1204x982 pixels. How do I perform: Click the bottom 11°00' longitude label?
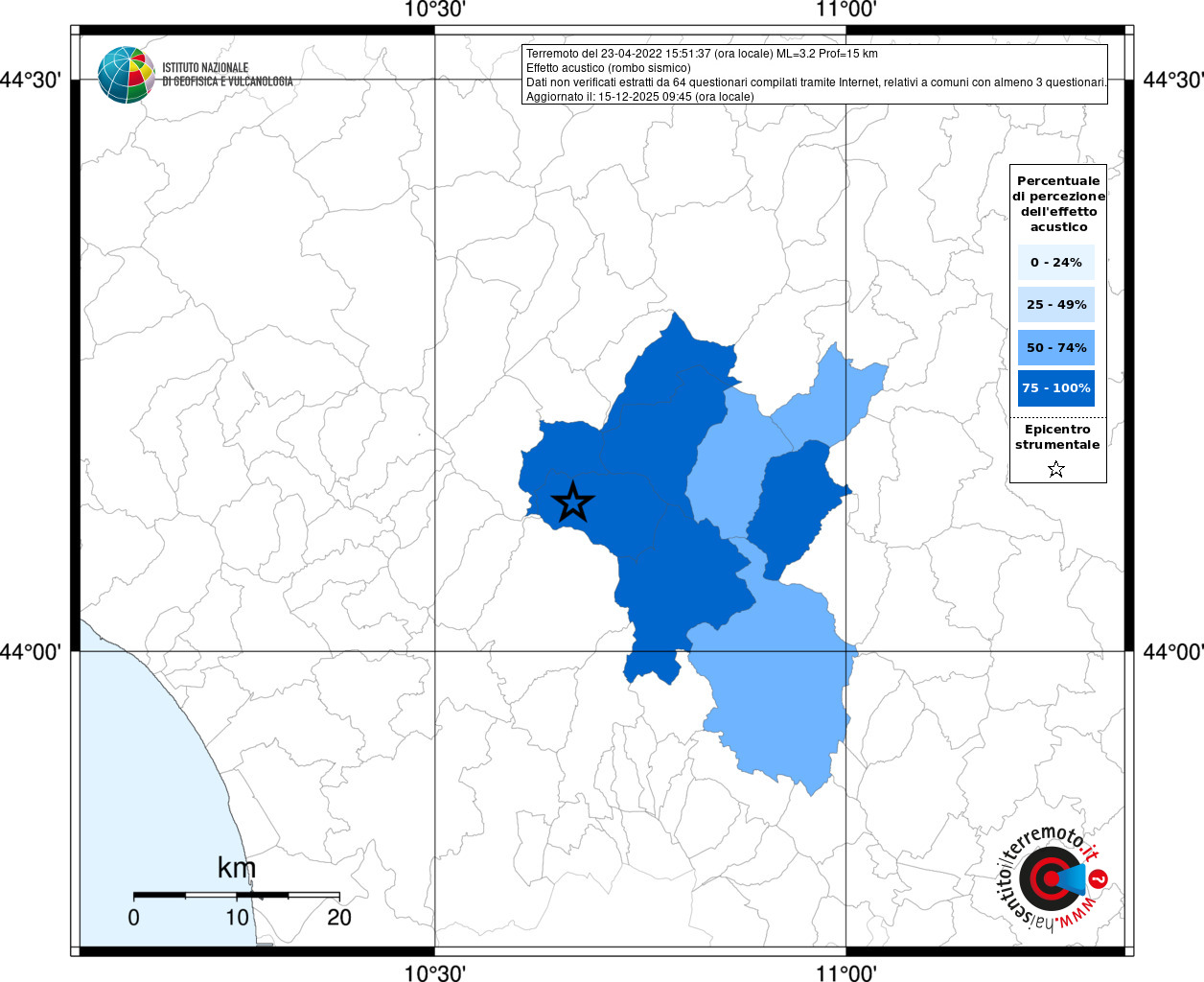845,972
